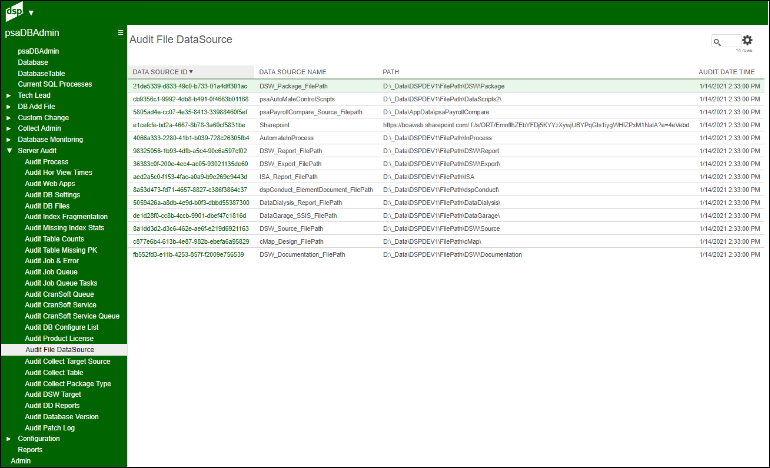Open Audit Collect Target Source

tap(68, 361)
